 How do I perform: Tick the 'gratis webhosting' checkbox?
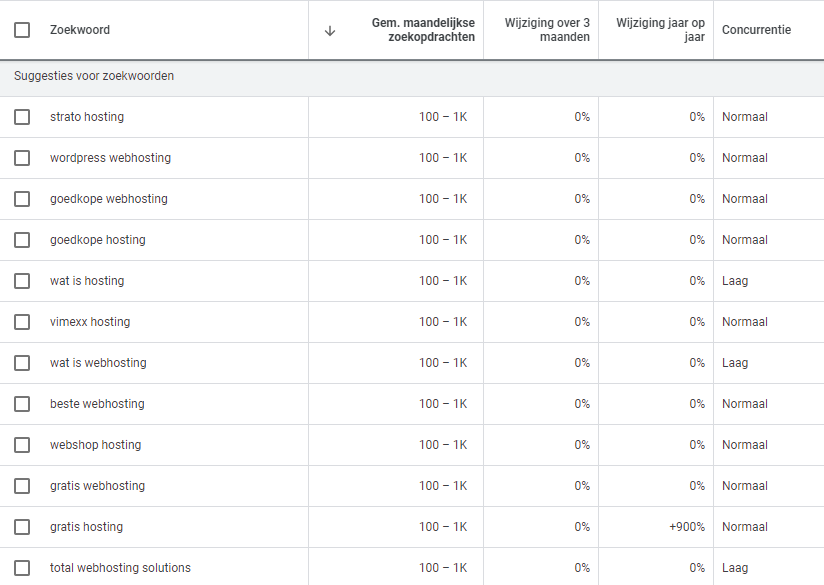(22, 486)
